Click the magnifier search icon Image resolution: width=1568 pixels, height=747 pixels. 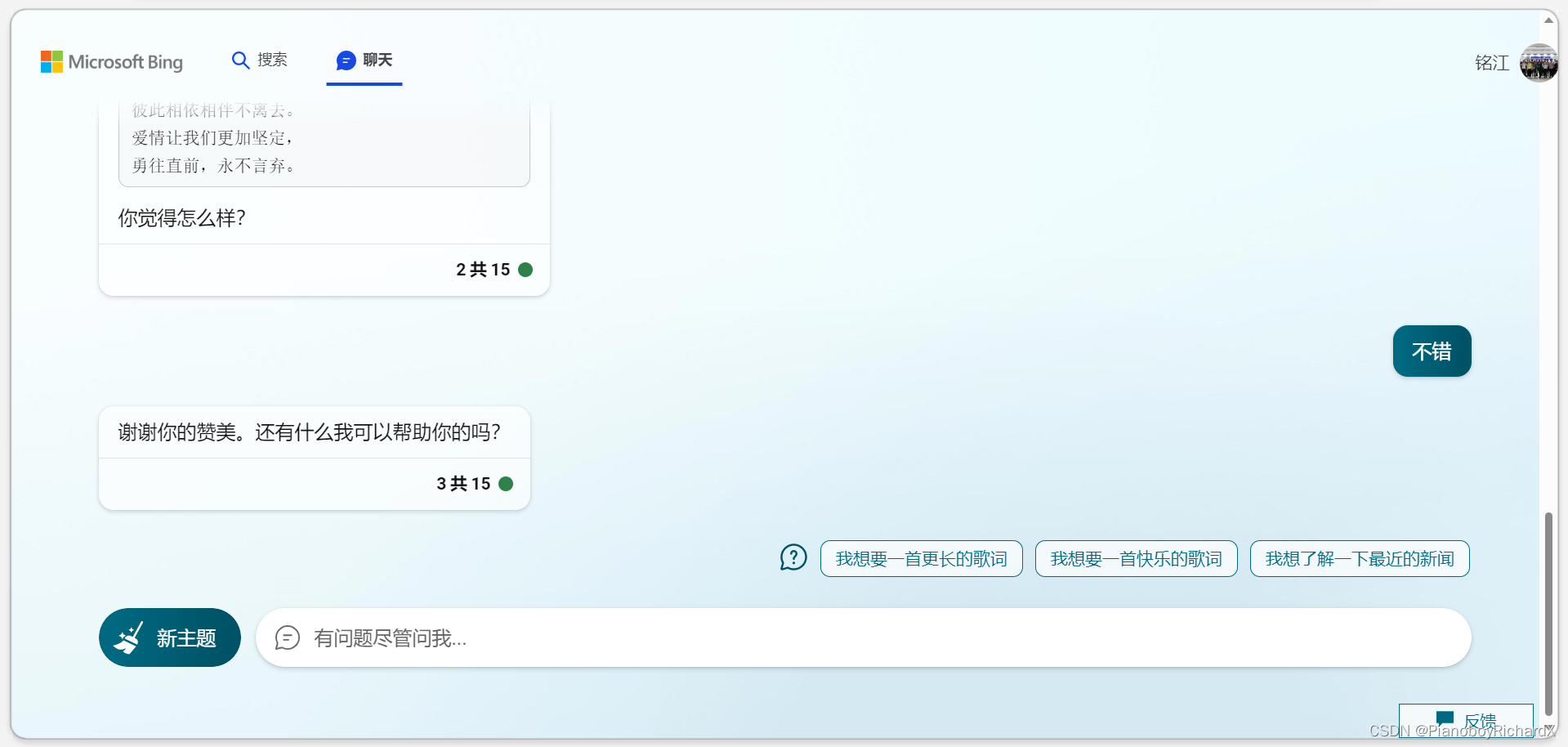[x=240, y=60]
